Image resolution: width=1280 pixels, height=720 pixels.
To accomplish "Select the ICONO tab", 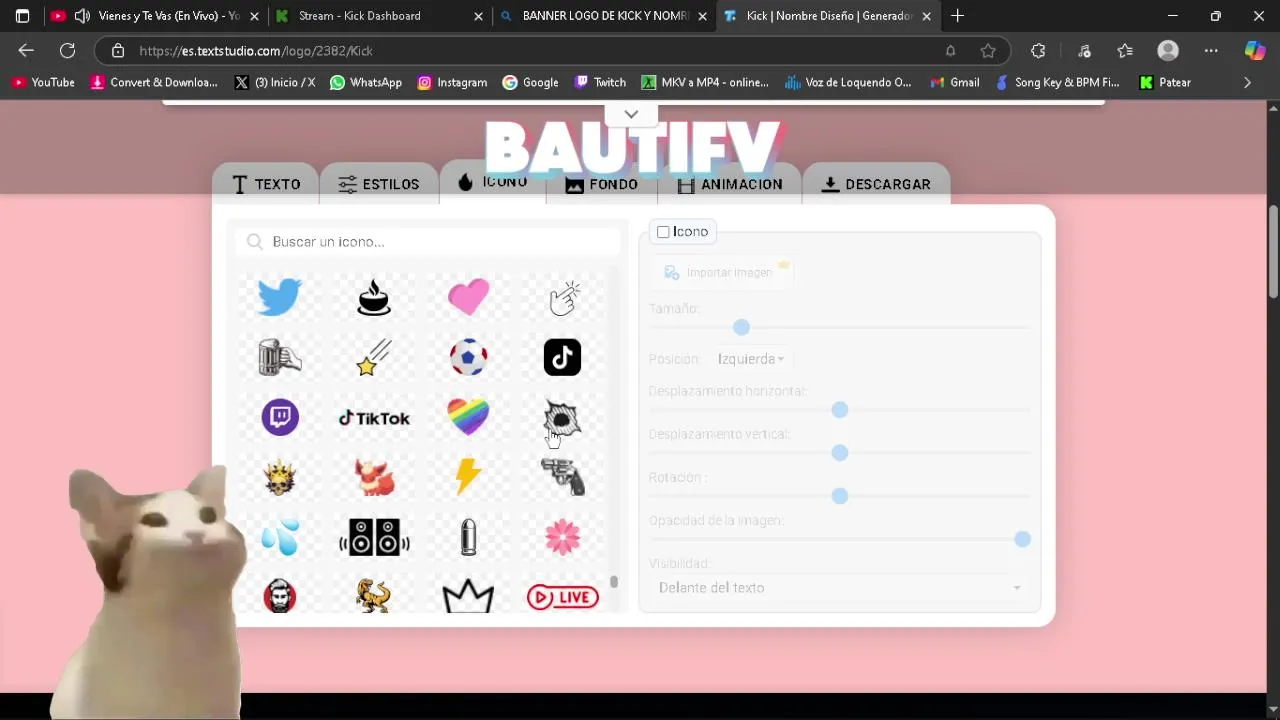I will coord(493,182).
